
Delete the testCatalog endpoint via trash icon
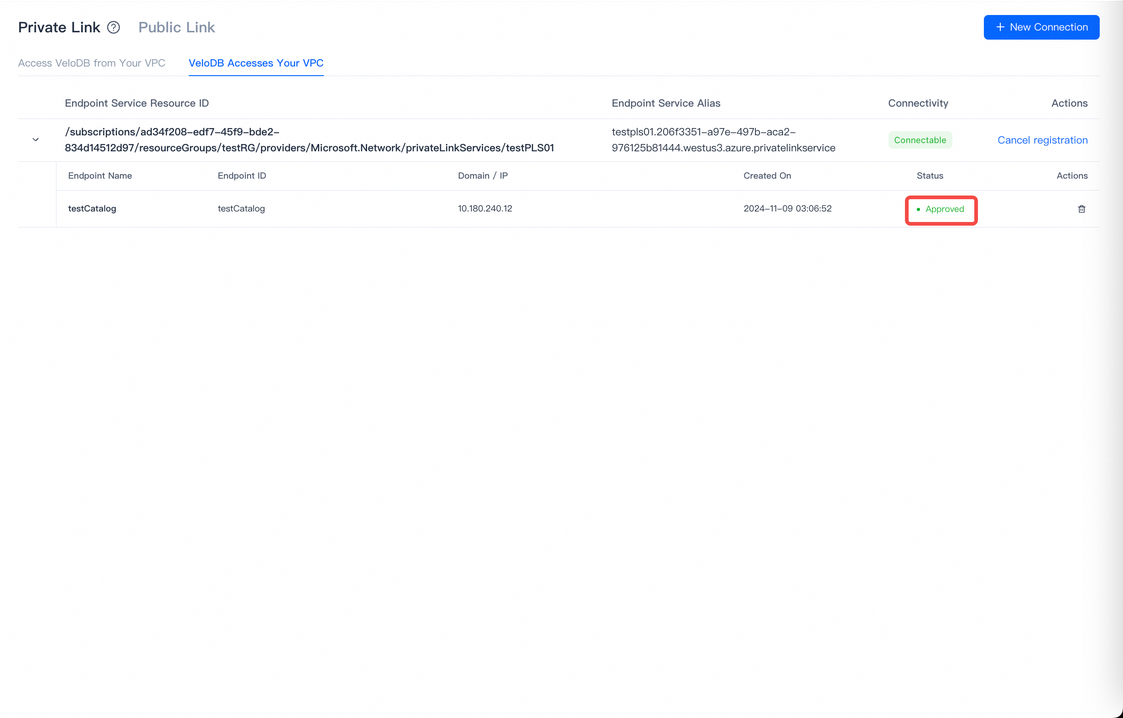pyautogui.click(x=1081, y=209)
